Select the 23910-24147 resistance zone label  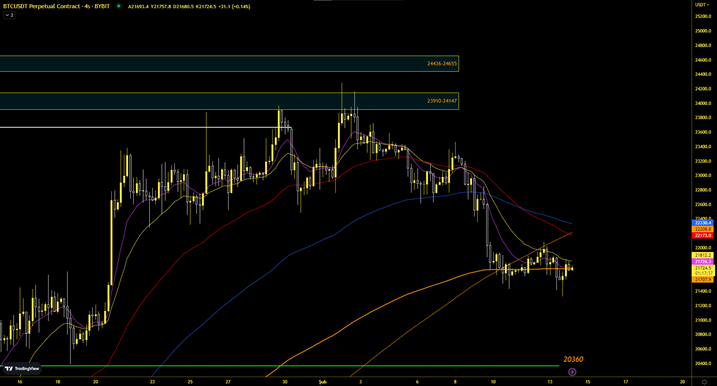442,101
